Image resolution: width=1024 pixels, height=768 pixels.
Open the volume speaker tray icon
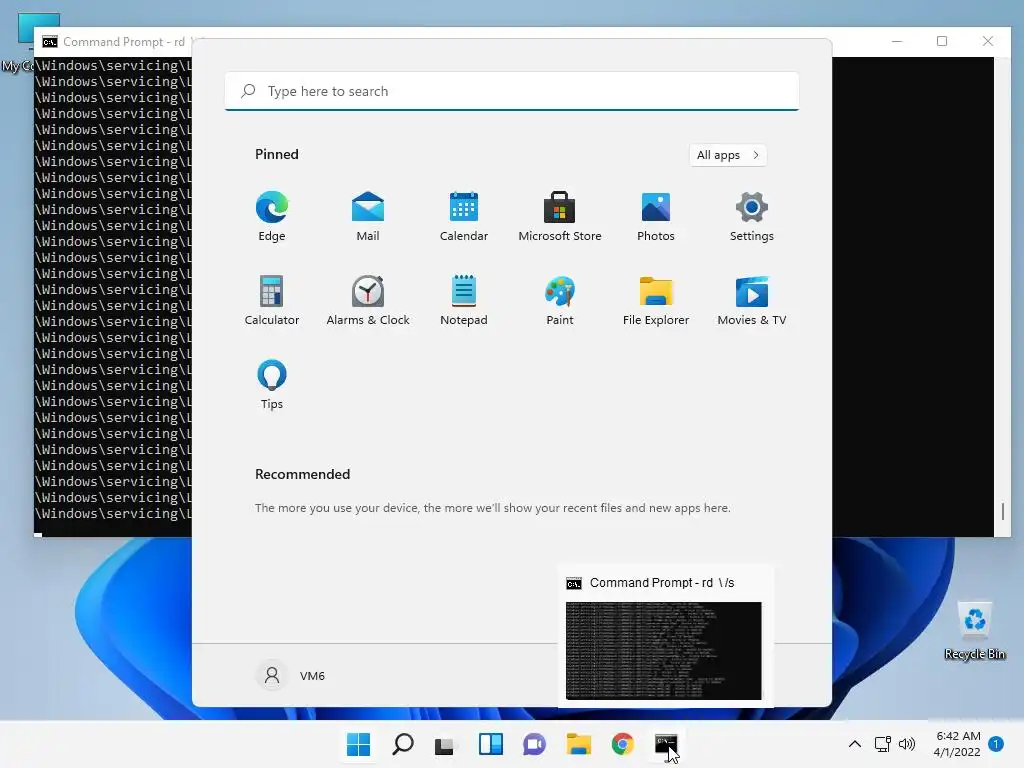tap(906, 744)
